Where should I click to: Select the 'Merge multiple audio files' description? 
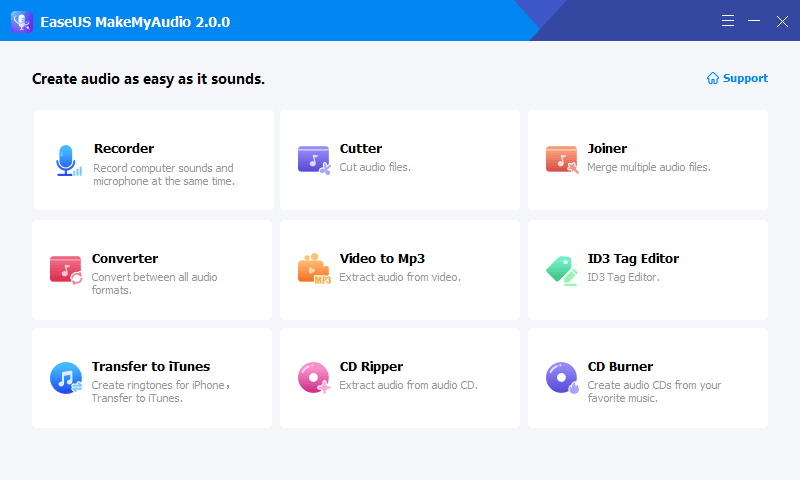pos(648,167)
